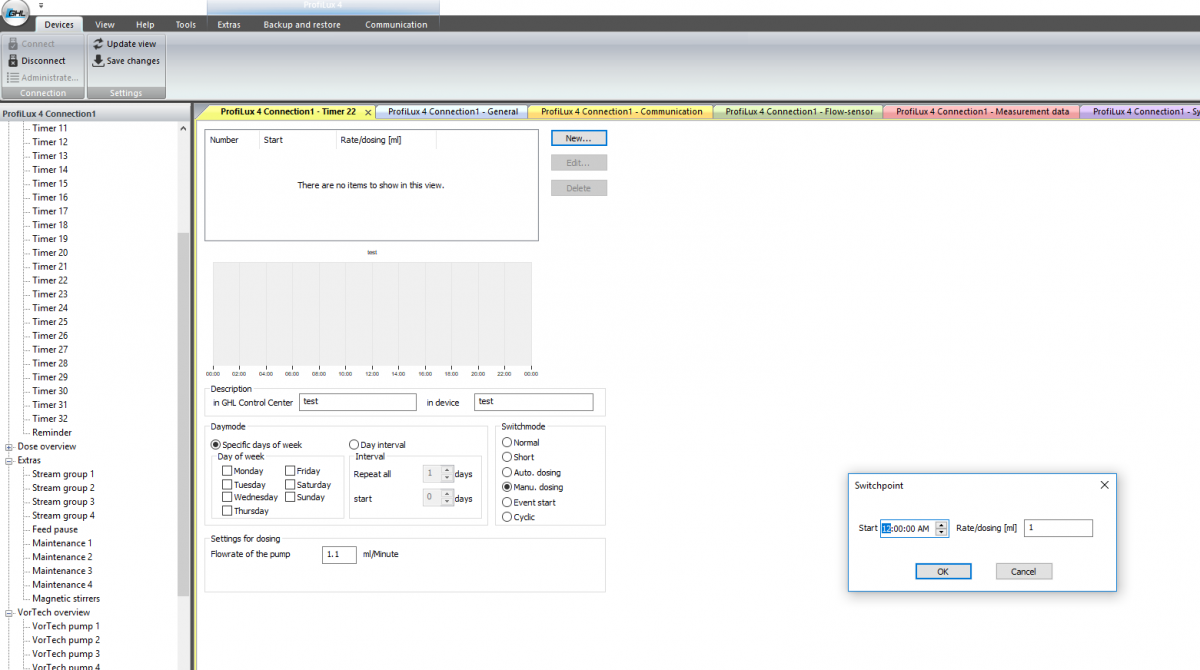Switch to the Connection1 - General tab
The height and width of the screenshot is (670, 1200).
point(453,112)
